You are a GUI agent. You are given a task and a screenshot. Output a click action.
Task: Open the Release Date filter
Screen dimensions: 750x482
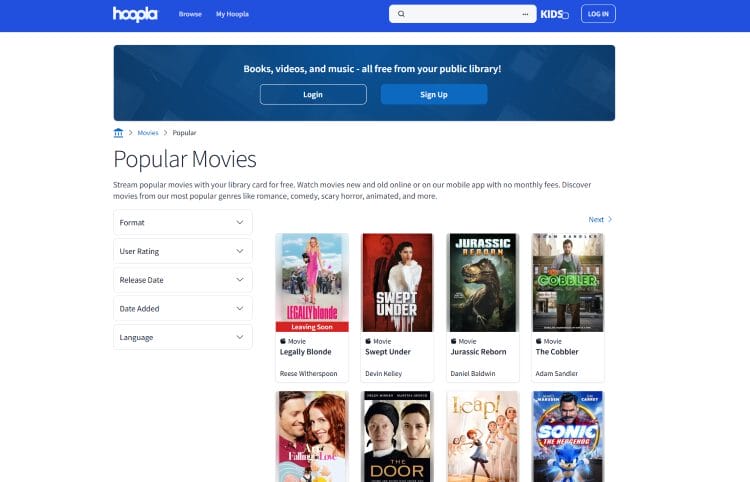182,280
